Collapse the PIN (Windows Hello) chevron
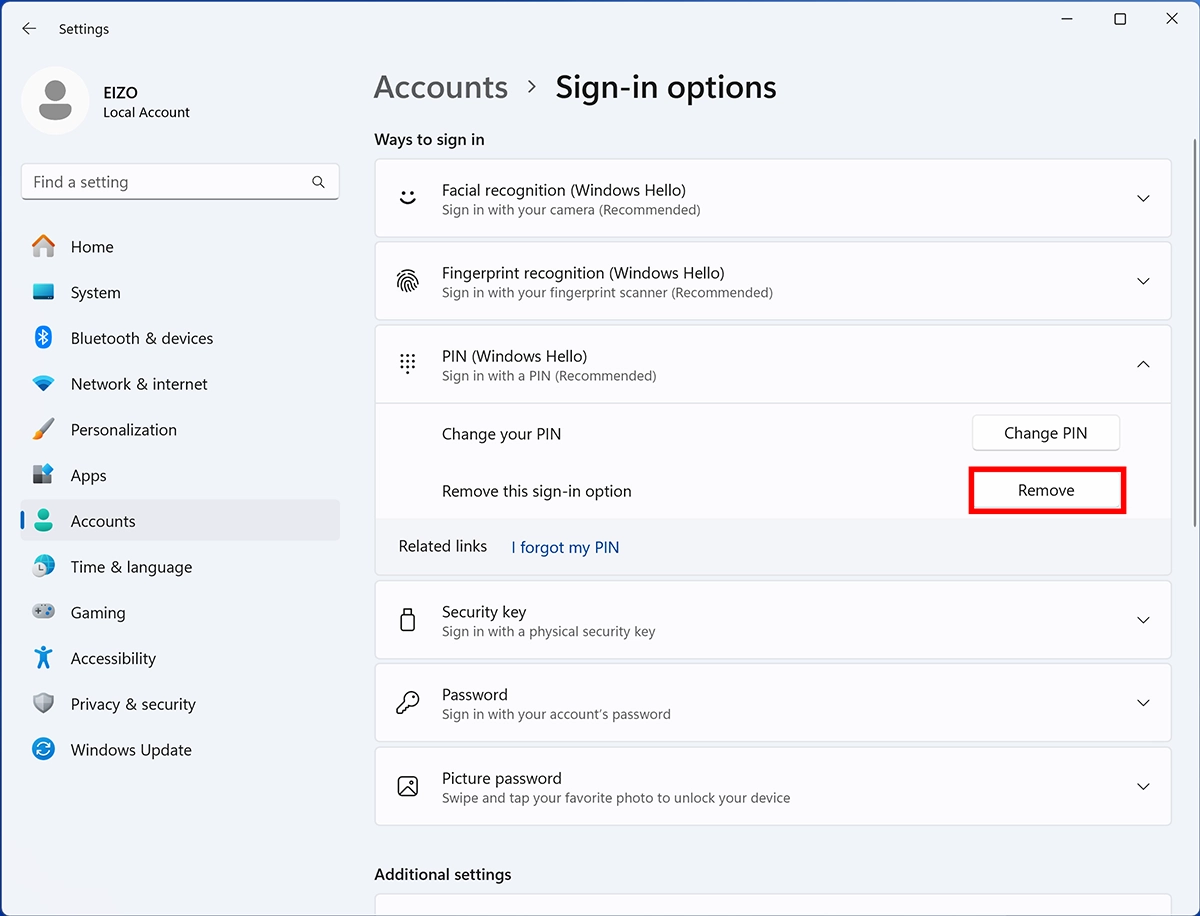The image size is (1200, 916). 1143,365
